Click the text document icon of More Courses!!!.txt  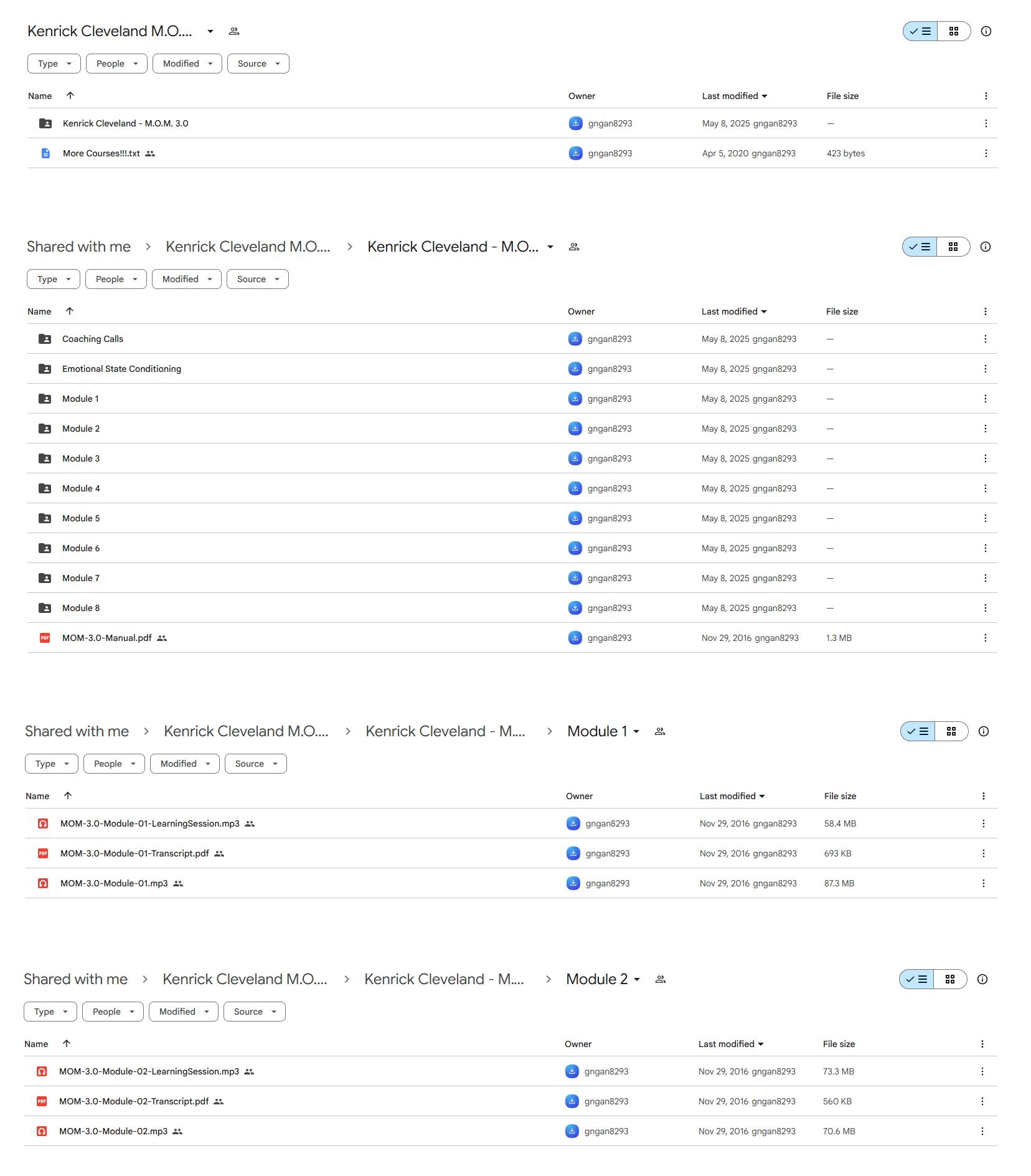[x=45, y=153]
